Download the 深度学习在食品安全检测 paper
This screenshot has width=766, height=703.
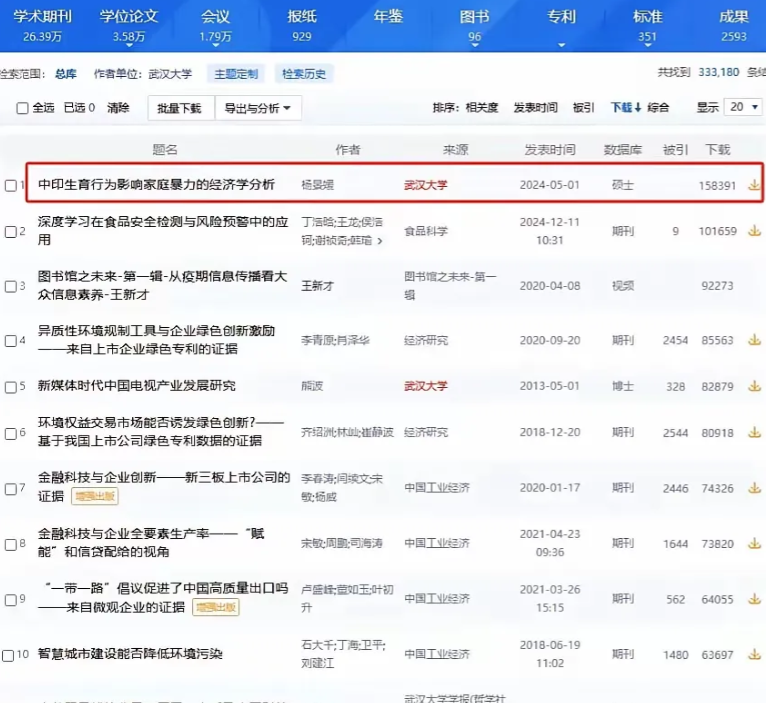point(754,231)
